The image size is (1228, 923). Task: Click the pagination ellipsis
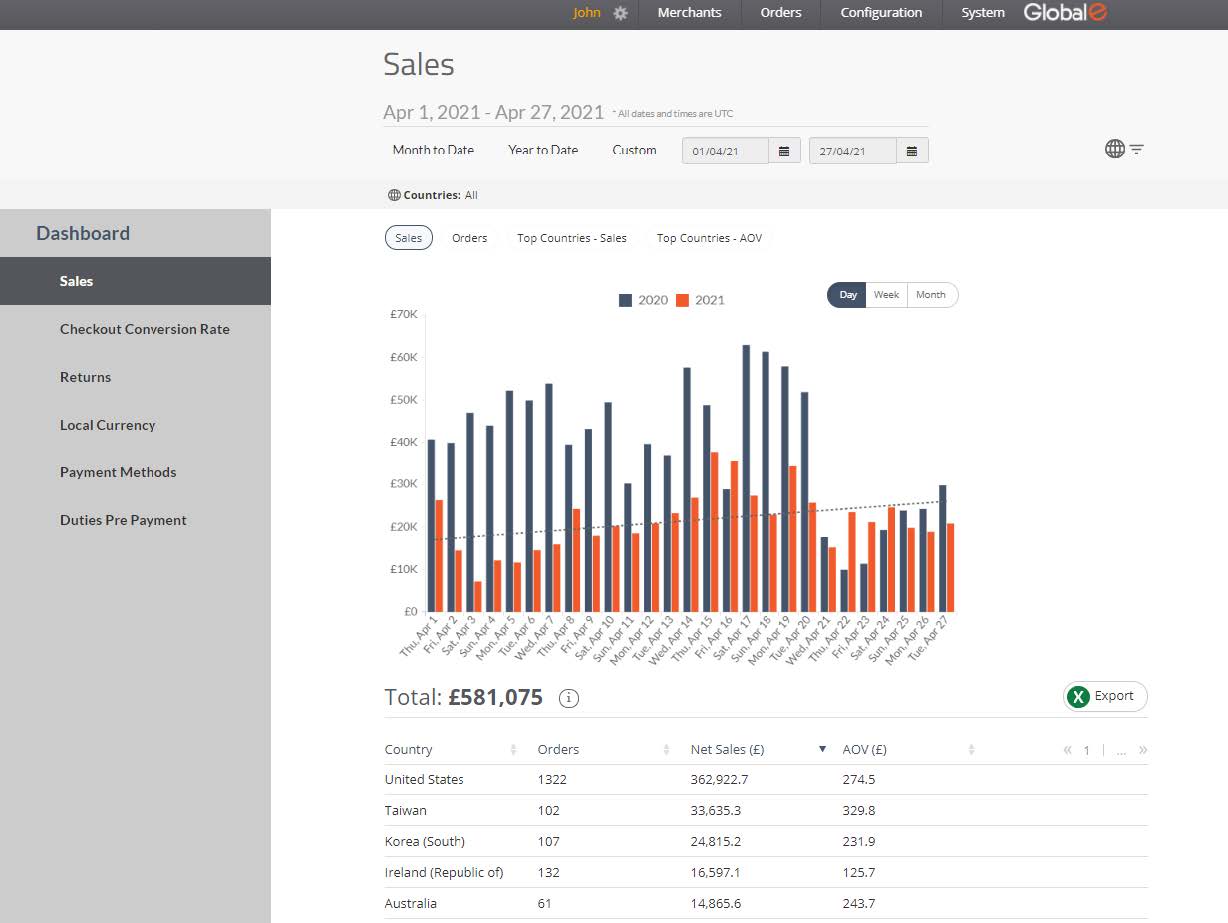[x=1122, y=751]
